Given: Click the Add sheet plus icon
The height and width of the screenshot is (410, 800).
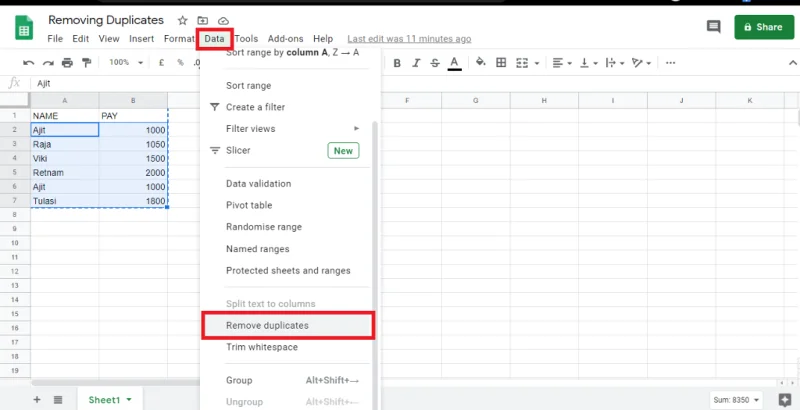Looking at the screenshot, I should pos(37,400).
